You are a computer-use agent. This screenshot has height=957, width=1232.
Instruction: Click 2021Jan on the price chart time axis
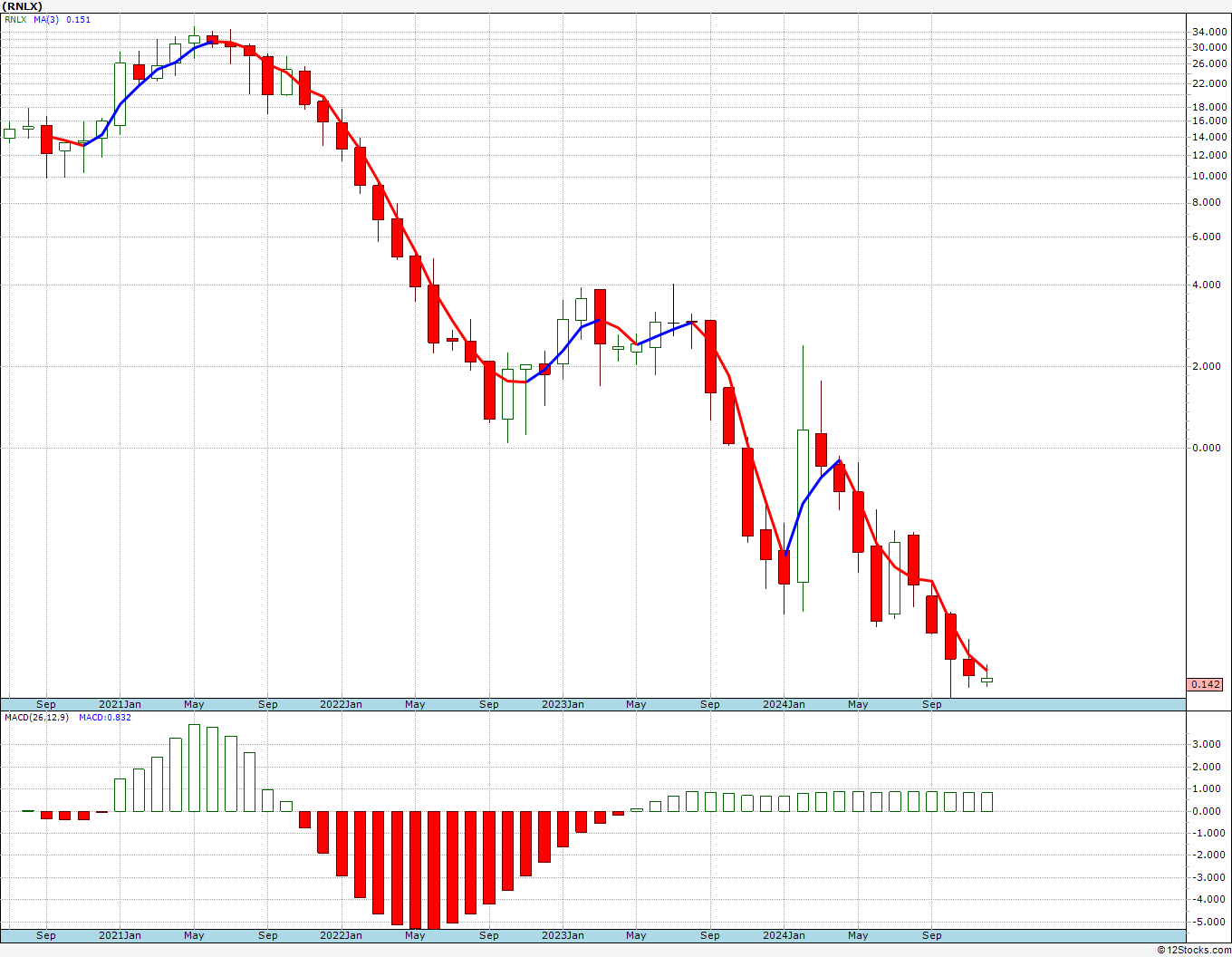click(120, 704)
